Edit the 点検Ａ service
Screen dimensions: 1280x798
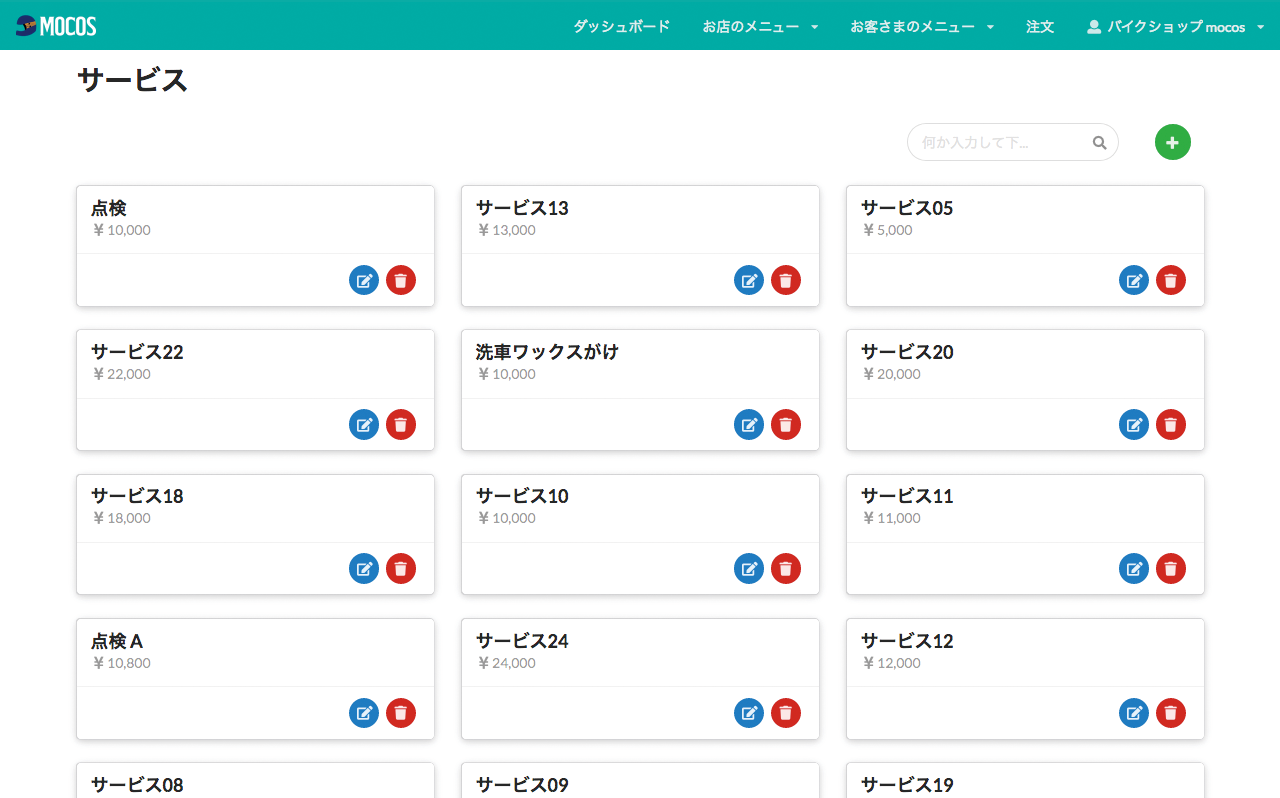pos(364,713)
